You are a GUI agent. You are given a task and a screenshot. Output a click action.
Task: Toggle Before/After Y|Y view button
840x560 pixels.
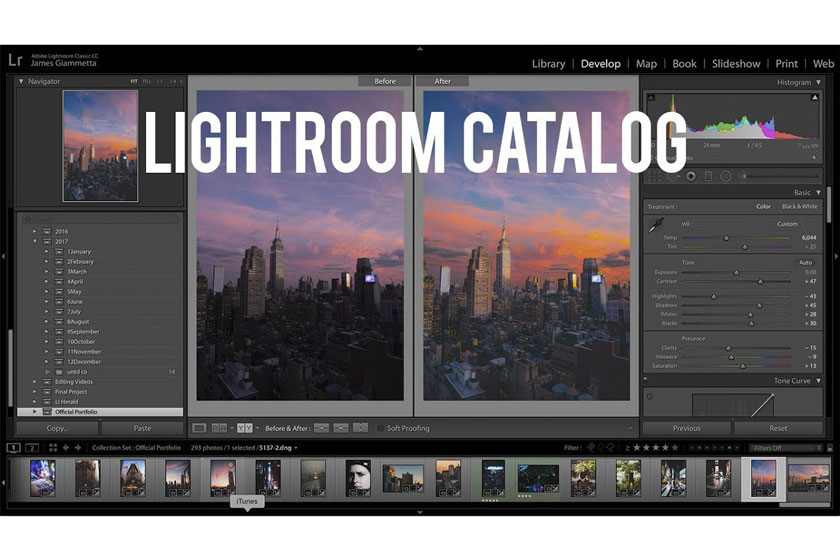click(245, 428)
